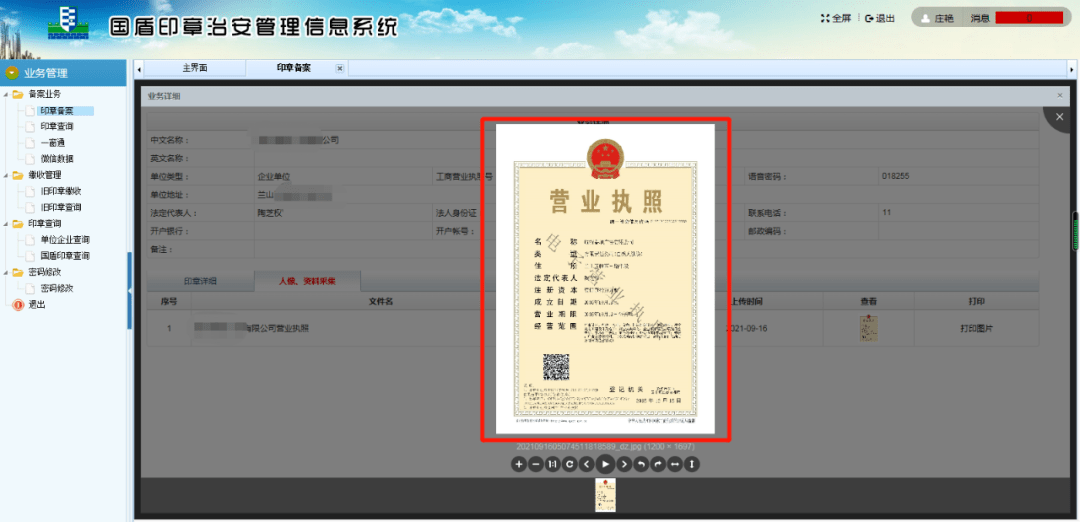Click the 文件名 column header

(381, 302)
